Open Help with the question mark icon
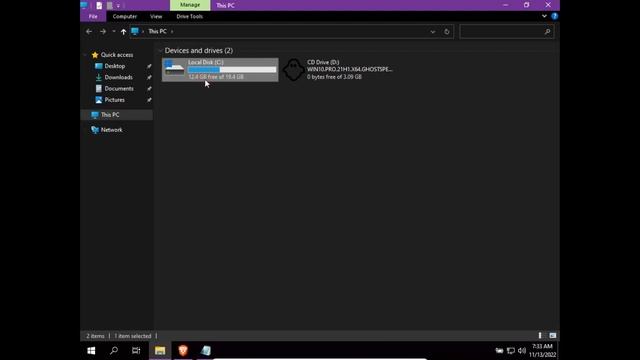The image size is (640, 360). click(x=554, y=16)
